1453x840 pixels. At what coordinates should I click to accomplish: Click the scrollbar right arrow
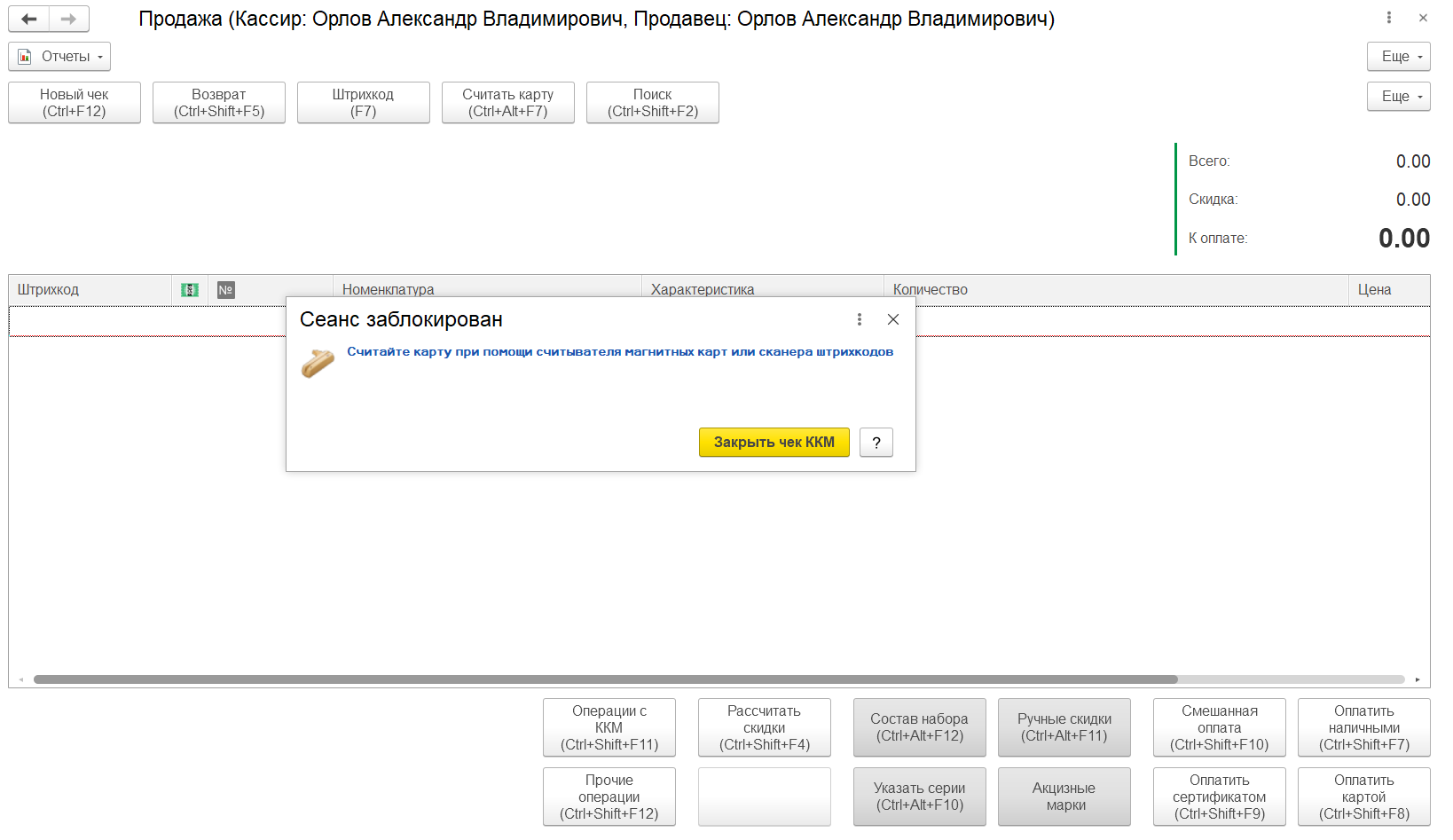pyautogui.click(x=1418, y=679)
